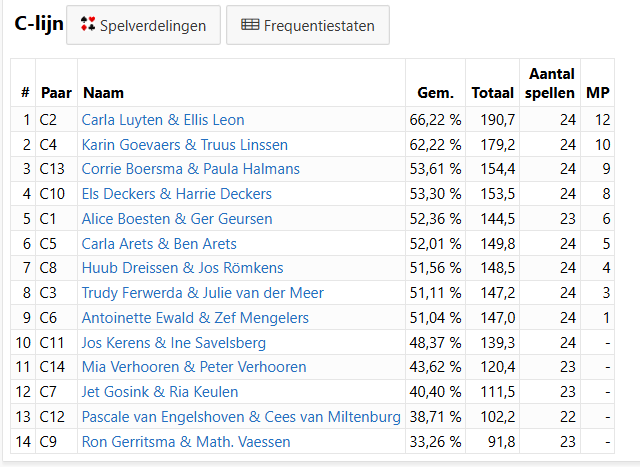Select Karin Goevaers & Truus Linssen
640x467 pixels.
[184, 145]
